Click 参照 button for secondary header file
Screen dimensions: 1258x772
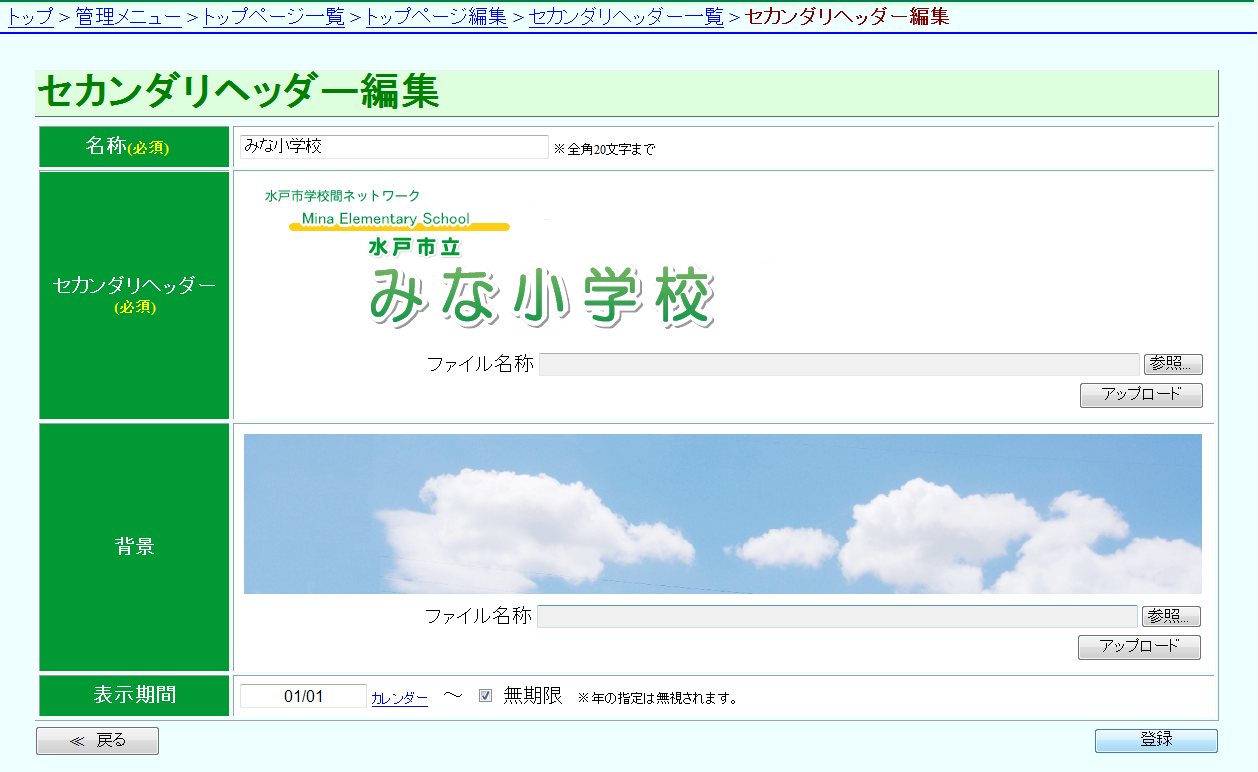[x=1173, y=364]
